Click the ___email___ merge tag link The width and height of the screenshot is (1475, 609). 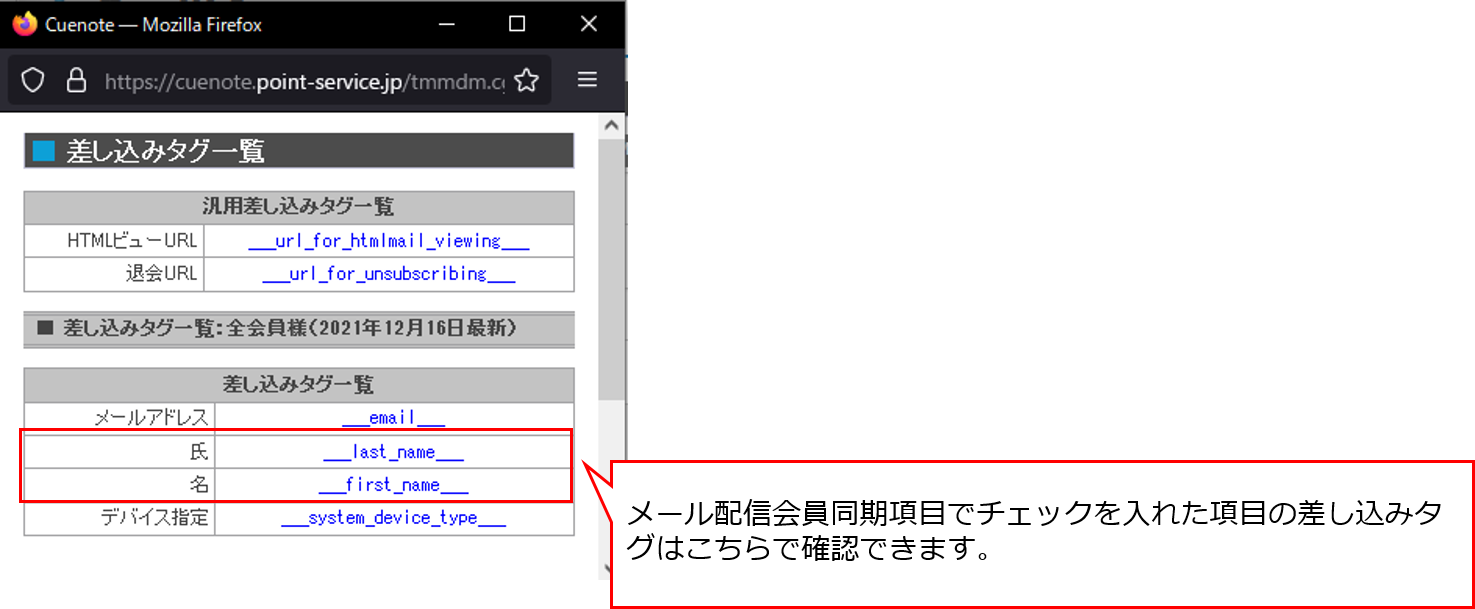[x=393, y=415]
